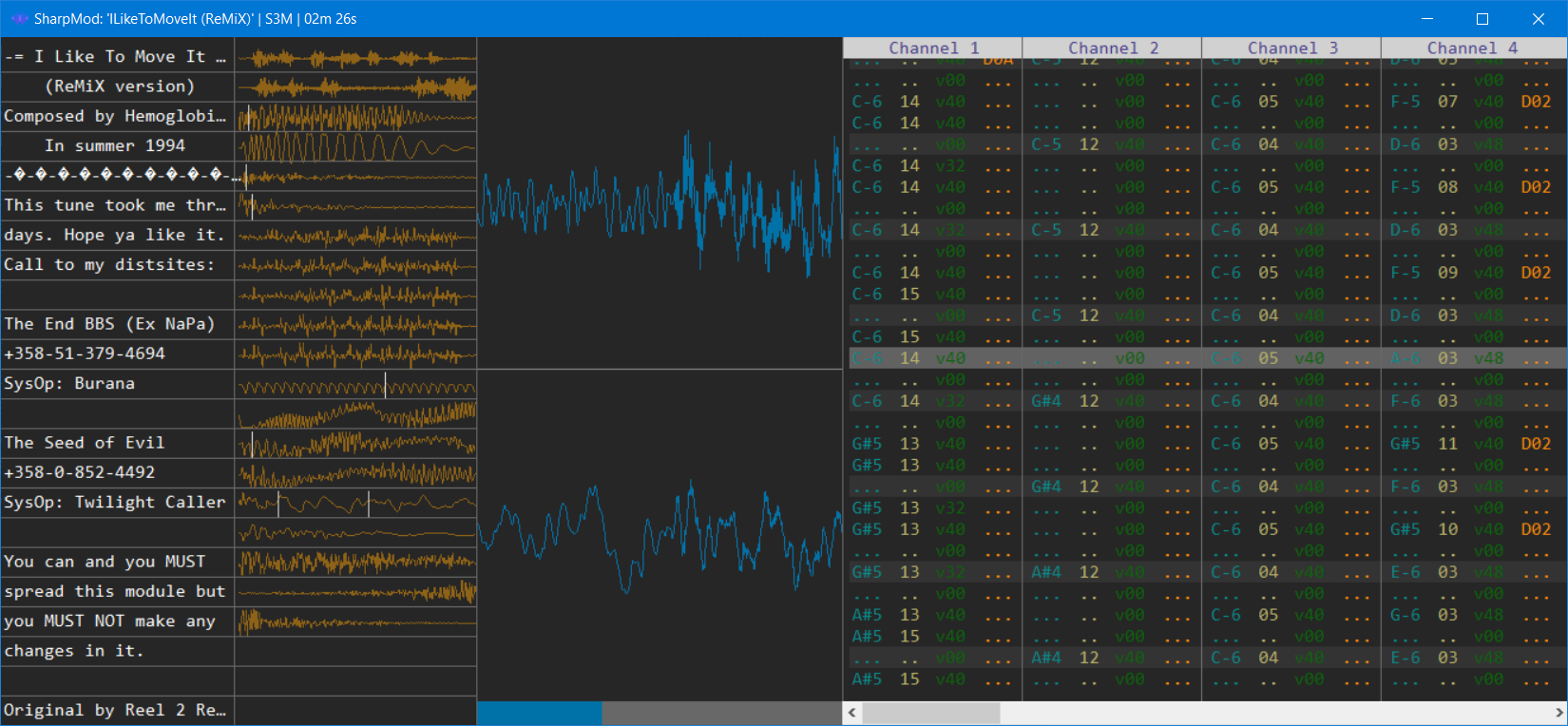
Task: Select the 'In summer 1994' sample row
Action: tap(117, 146)
